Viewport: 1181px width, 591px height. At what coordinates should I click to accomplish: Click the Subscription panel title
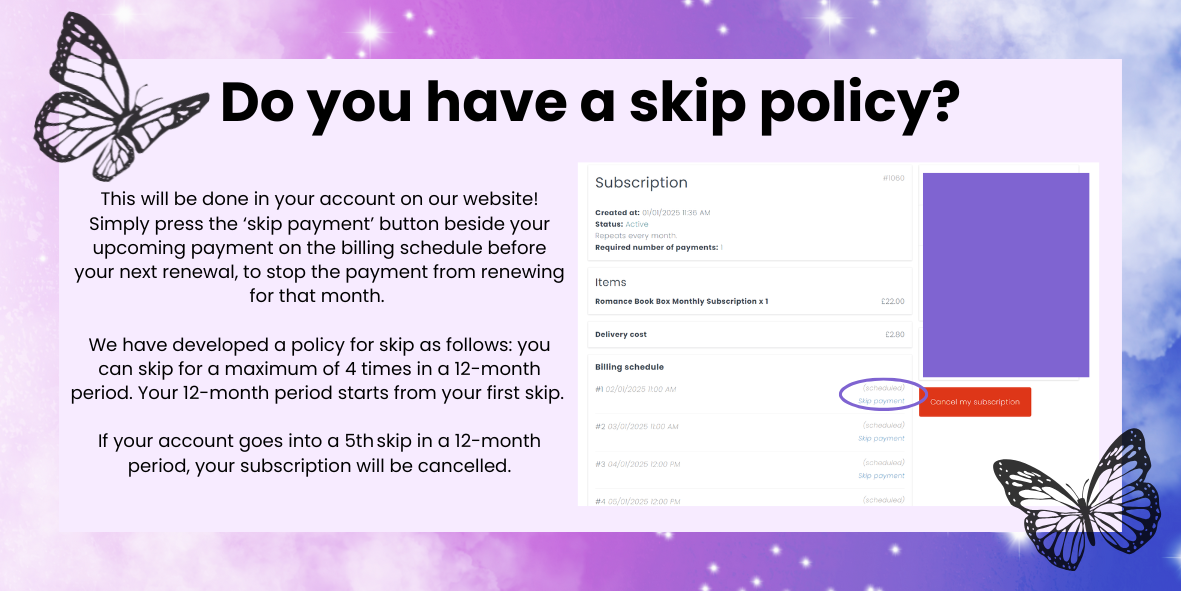click(x=641, y=183)
